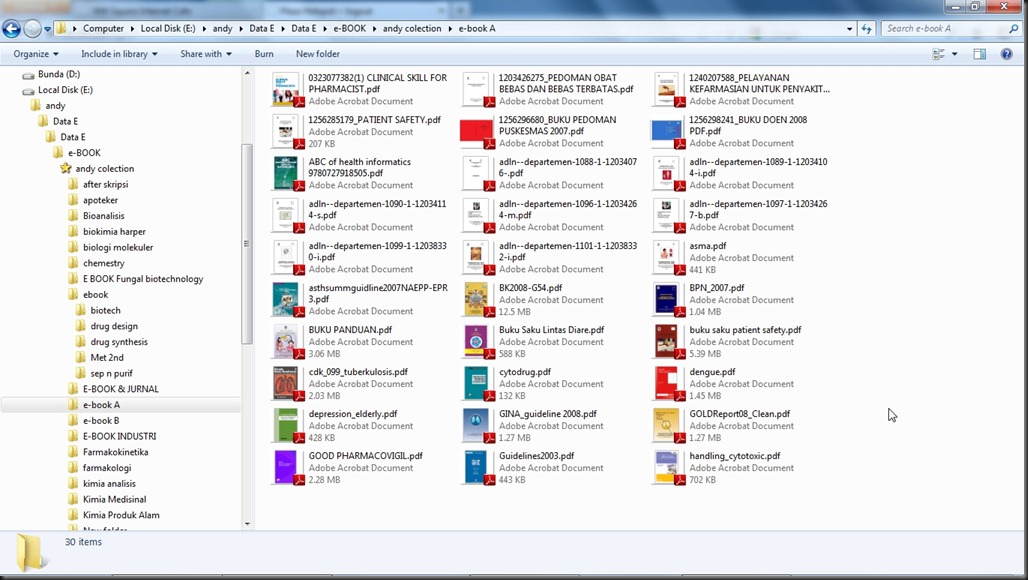Screen dimensions: 1028x580
Task: Select the asma.pdf file icon
Action: pyautogui.click(x=667, y=257)
